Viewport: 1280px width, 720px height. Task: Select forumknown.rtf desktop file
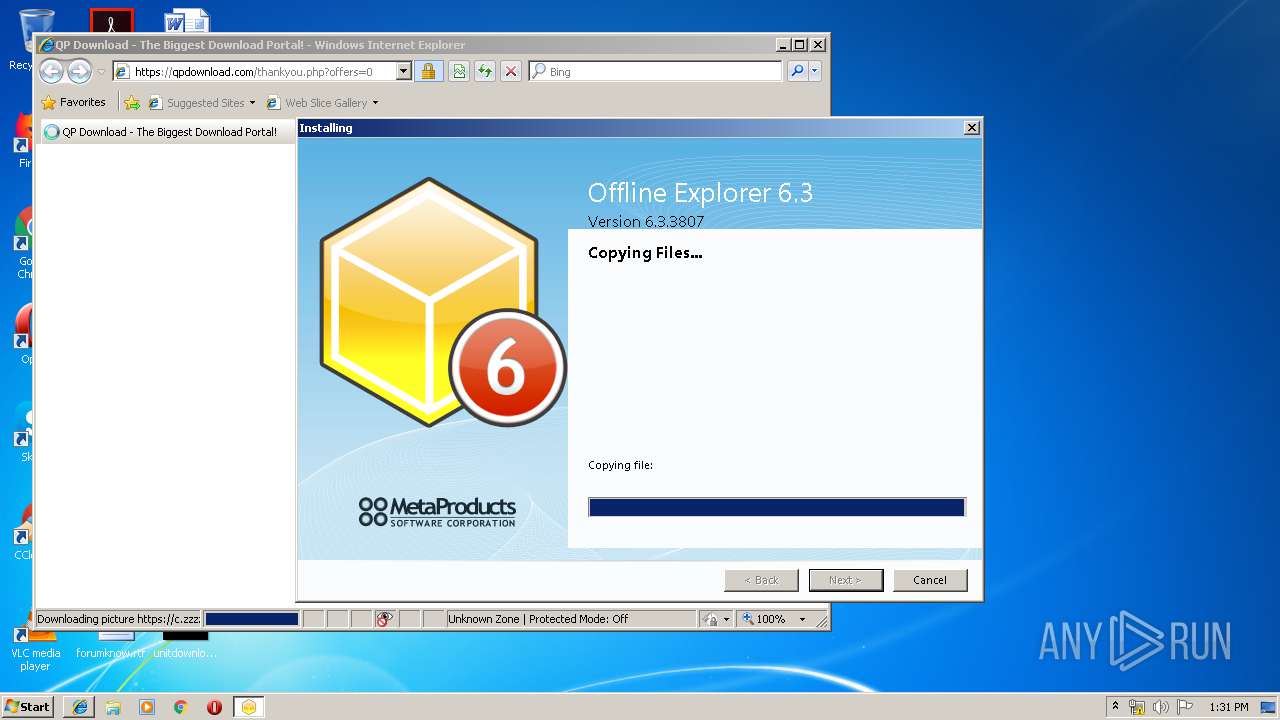pos(111,644)
